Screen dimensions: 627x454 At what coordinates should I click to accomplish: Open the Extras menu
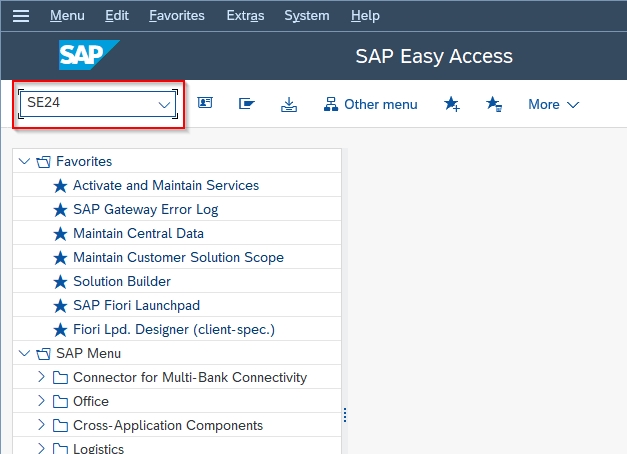245,16
